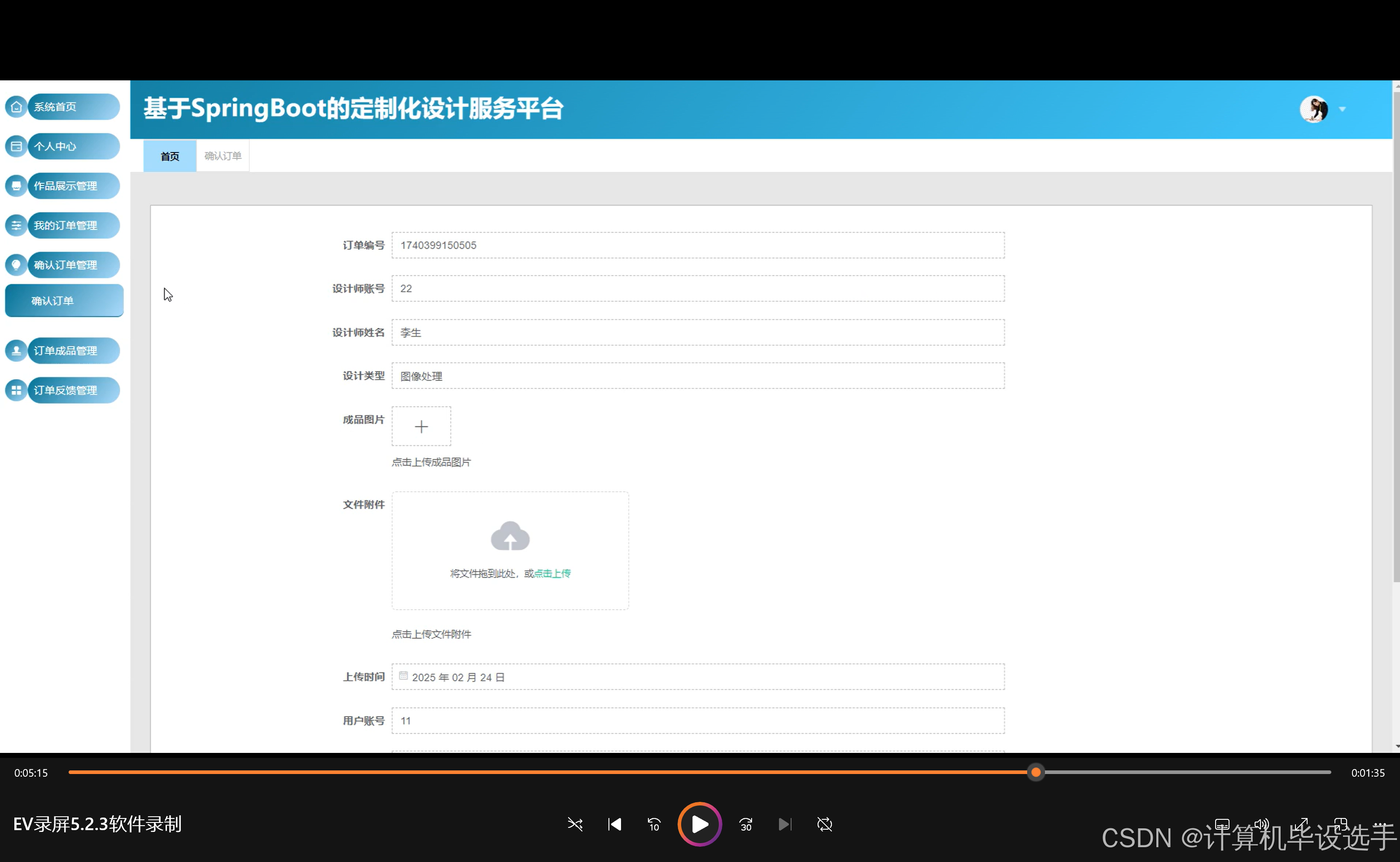
Task: Click the cloud upload icon in 文件附件
Action: point(510,536)
